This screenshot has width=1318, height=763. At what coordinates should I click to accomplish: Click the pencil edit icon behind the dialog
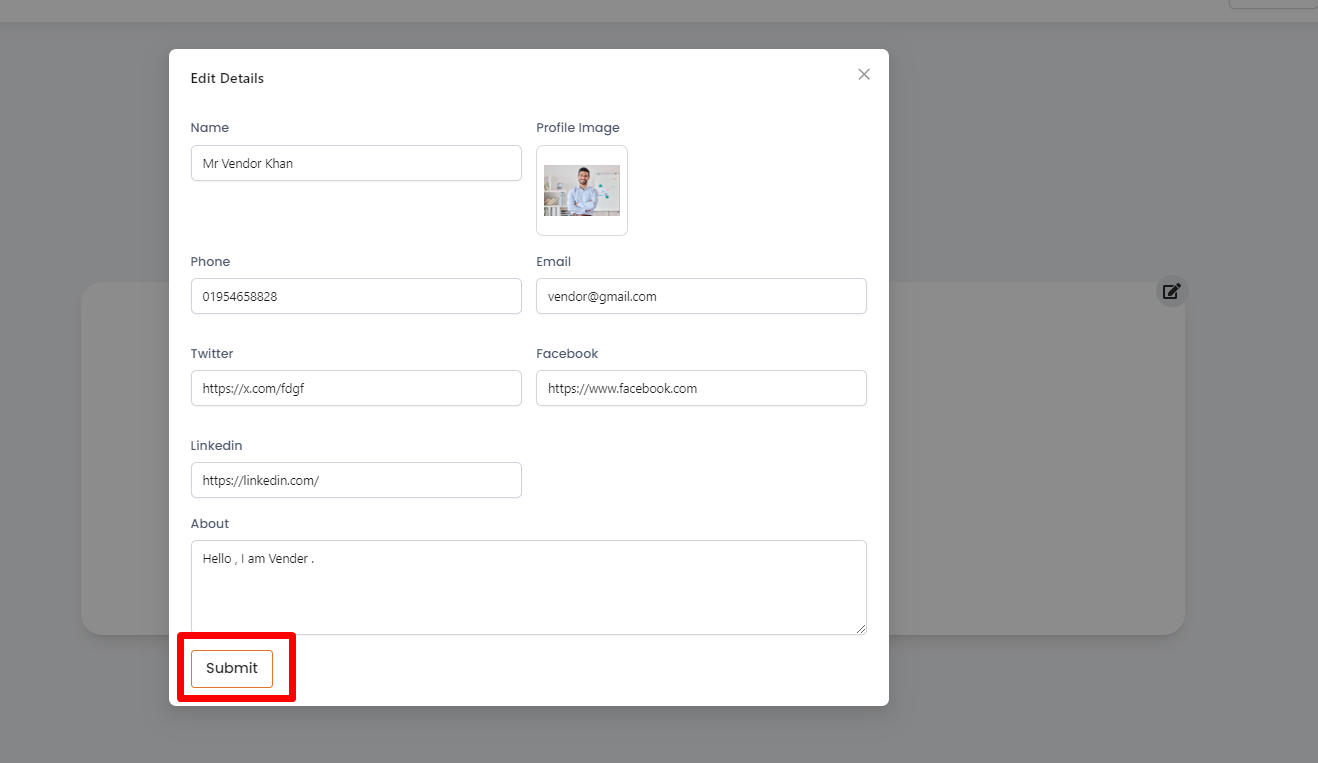click(x=1171, y=291)
